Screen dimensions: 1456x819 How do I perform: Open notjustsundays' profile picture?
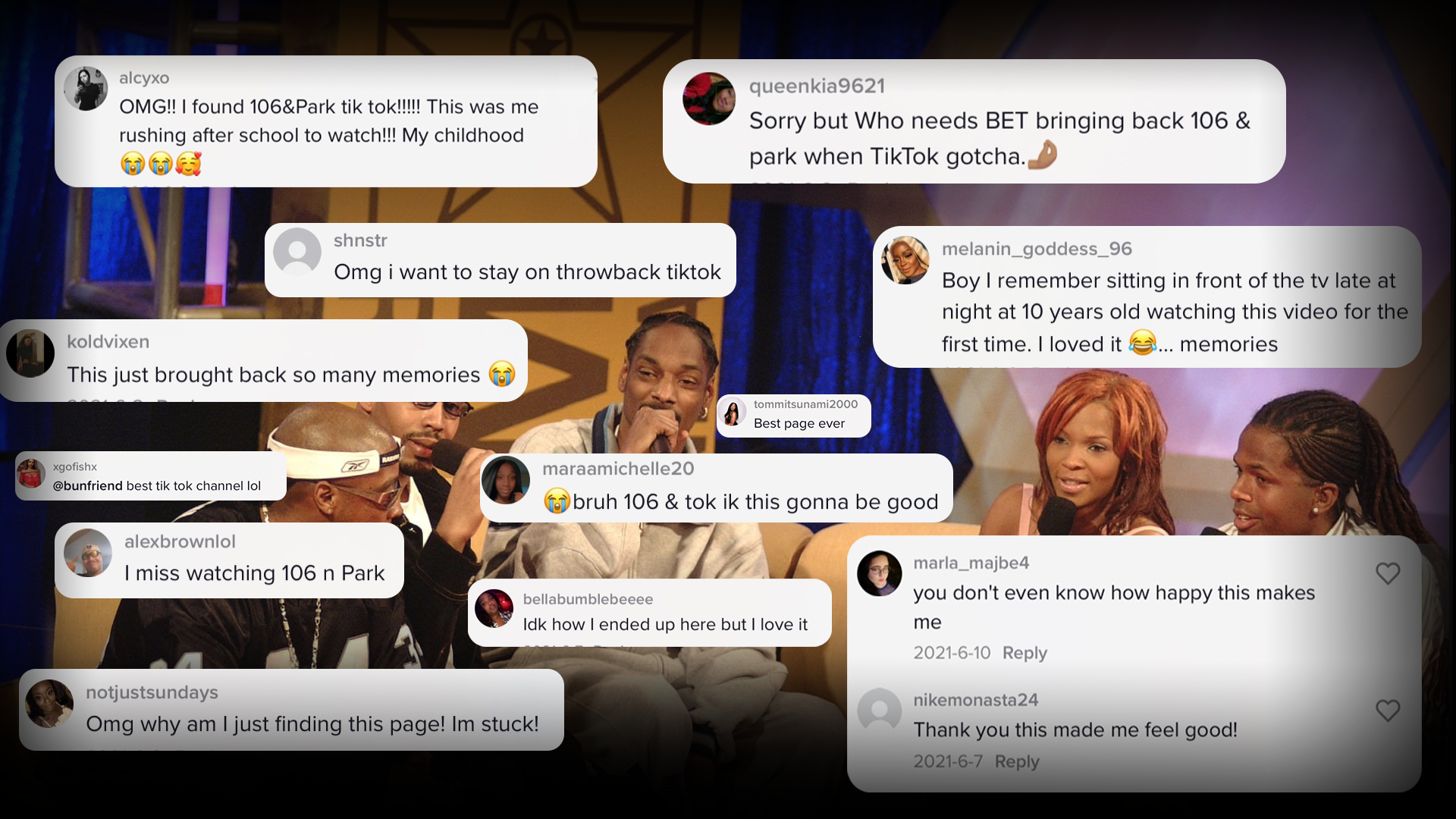point(49,704)
